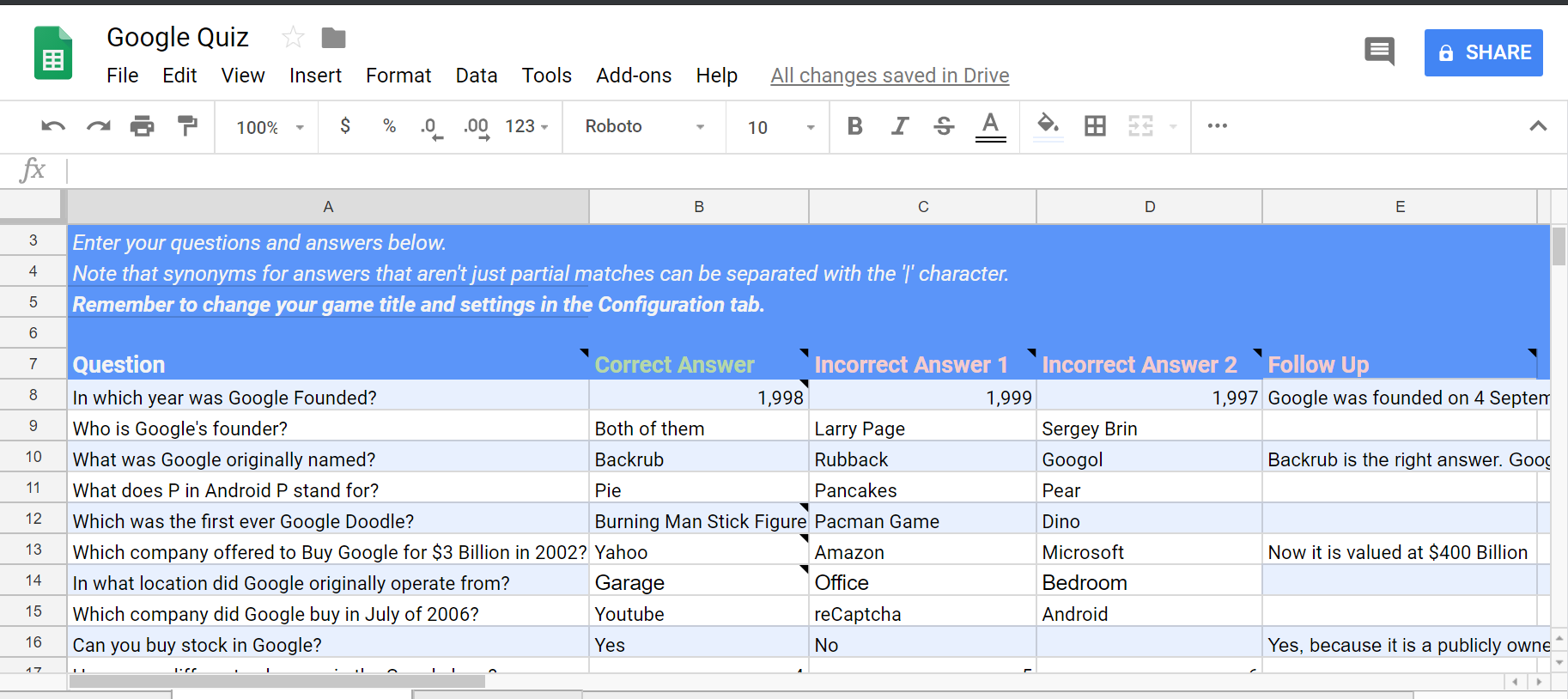The height and width of the screenshot is (699, 1568).
Task: Toggle italic formatting
Action: [x=899, y=126]
